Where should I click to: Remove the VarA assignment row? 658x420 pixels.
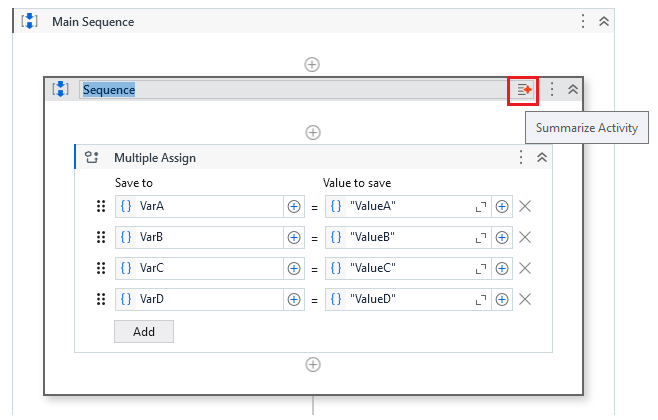pyautogui.click(x=525, y=206)
